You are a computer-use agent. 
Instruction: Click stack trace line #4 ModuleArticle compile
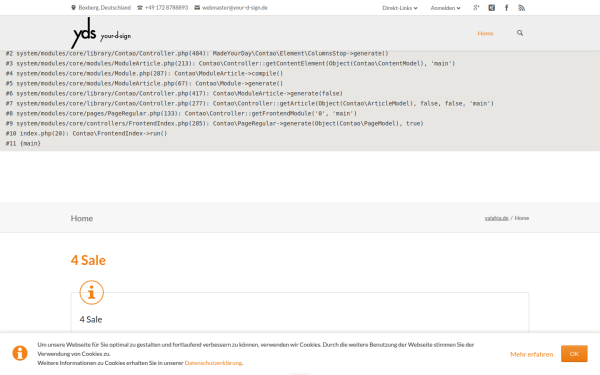[144, 73]
